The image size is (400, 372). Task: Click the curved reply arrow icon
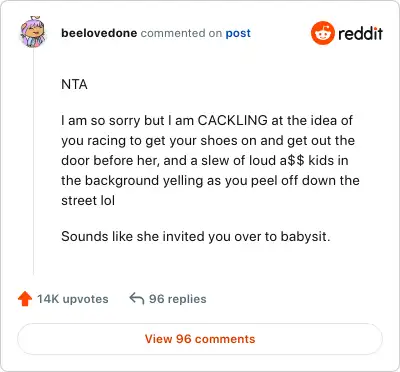[x=136, y=298]
